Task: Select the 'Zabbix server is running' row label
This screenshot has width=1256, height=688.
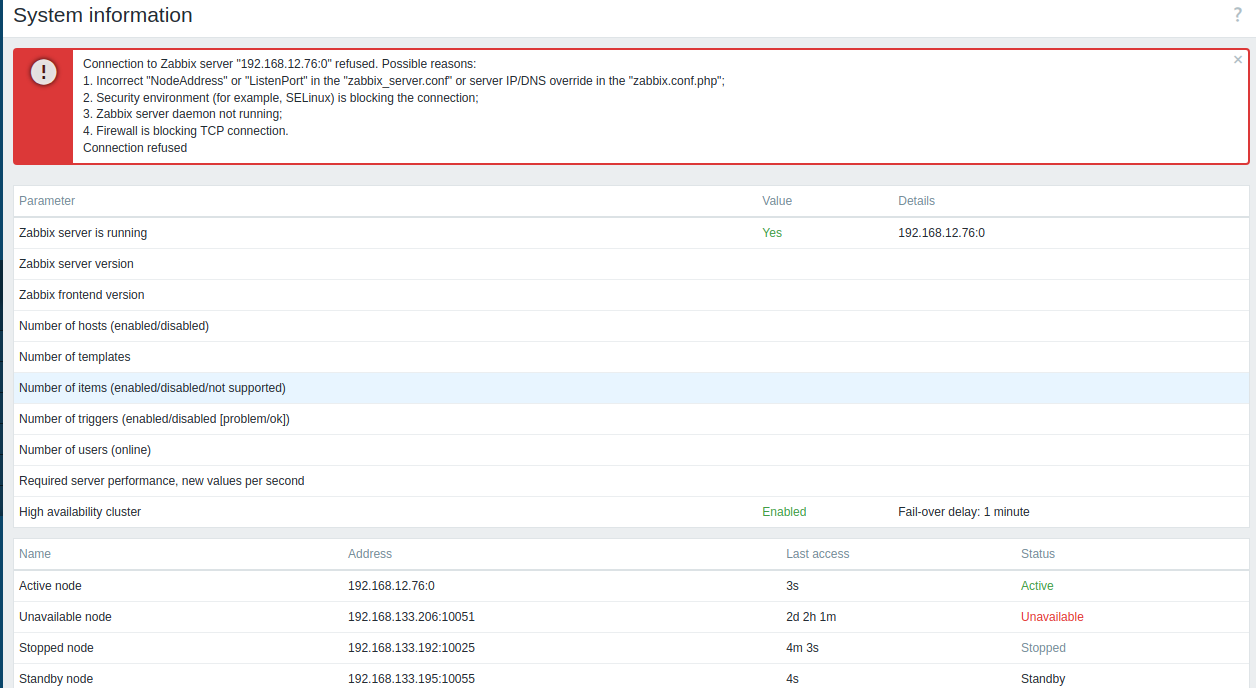Action: [x=83, y=233]
